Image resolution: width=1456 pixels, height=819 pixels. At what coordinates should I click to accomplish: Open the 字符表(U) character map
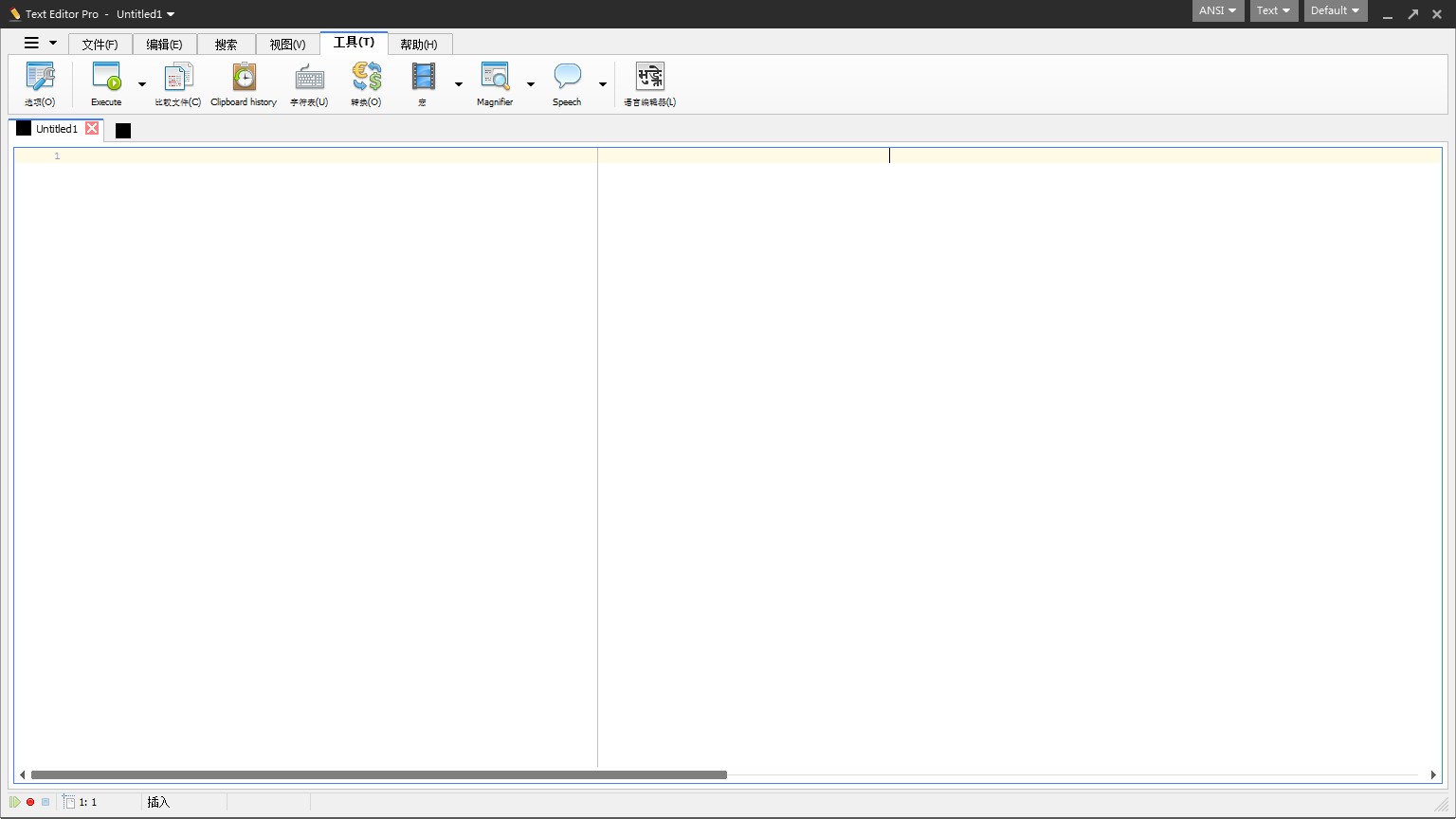click(309, 78)
